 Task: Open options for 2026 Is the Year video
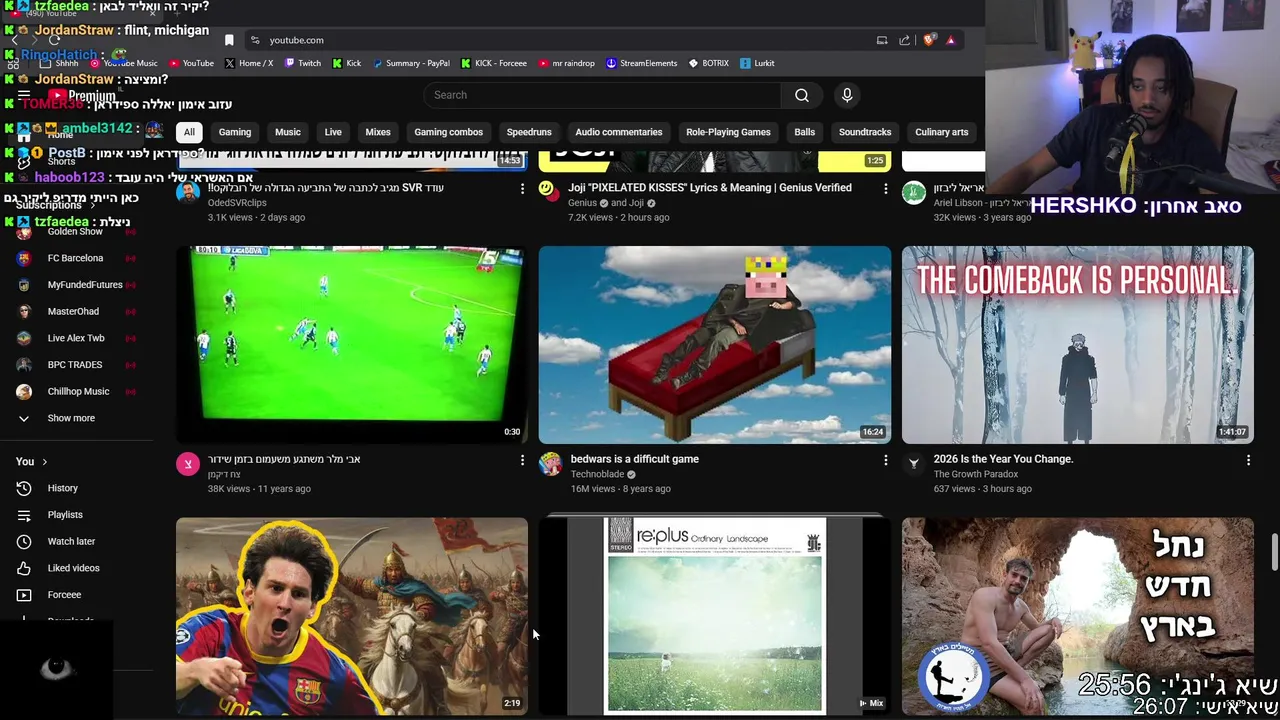pos(1248,460)
